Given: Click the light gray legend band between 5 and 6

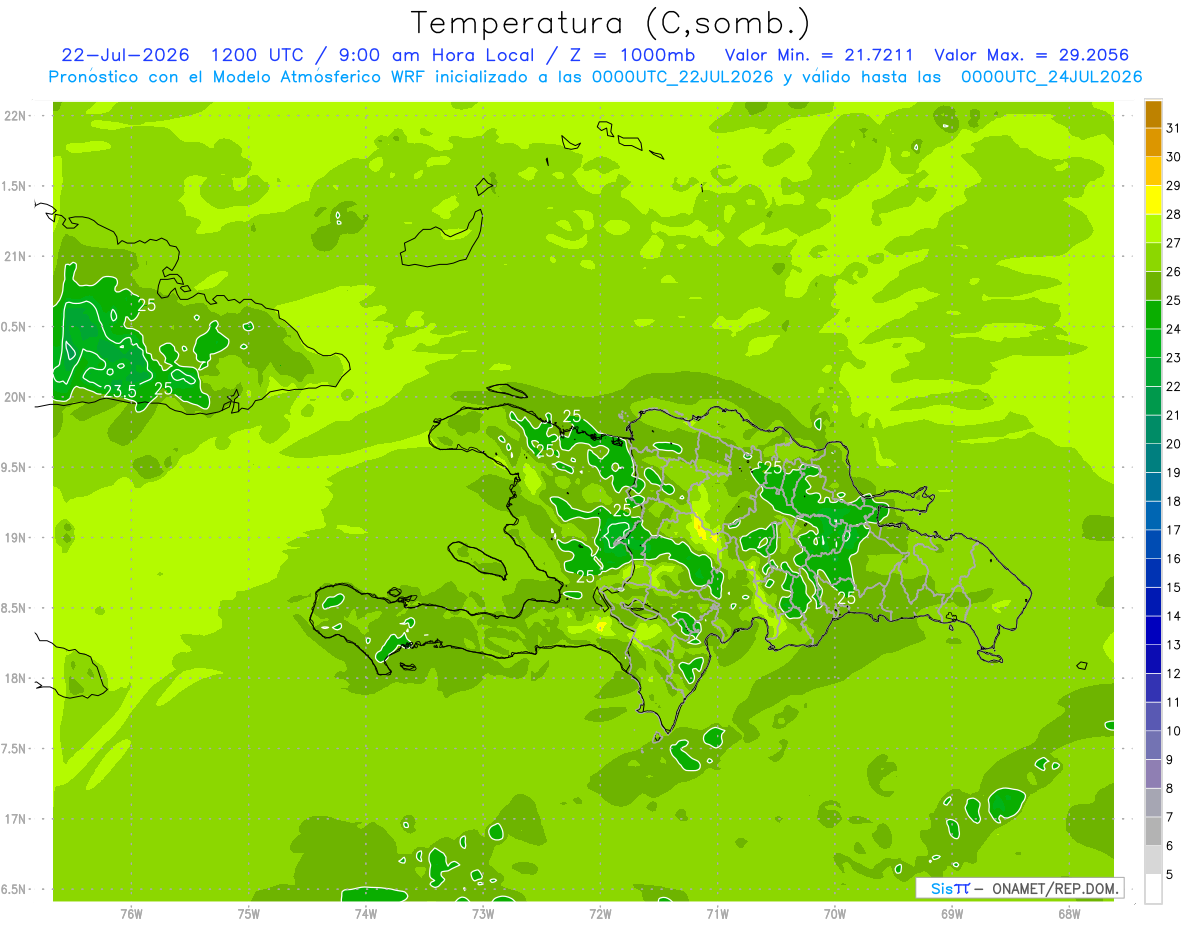Looking at the screenshot, I should pyautogui.click(x=1153, y=860).
